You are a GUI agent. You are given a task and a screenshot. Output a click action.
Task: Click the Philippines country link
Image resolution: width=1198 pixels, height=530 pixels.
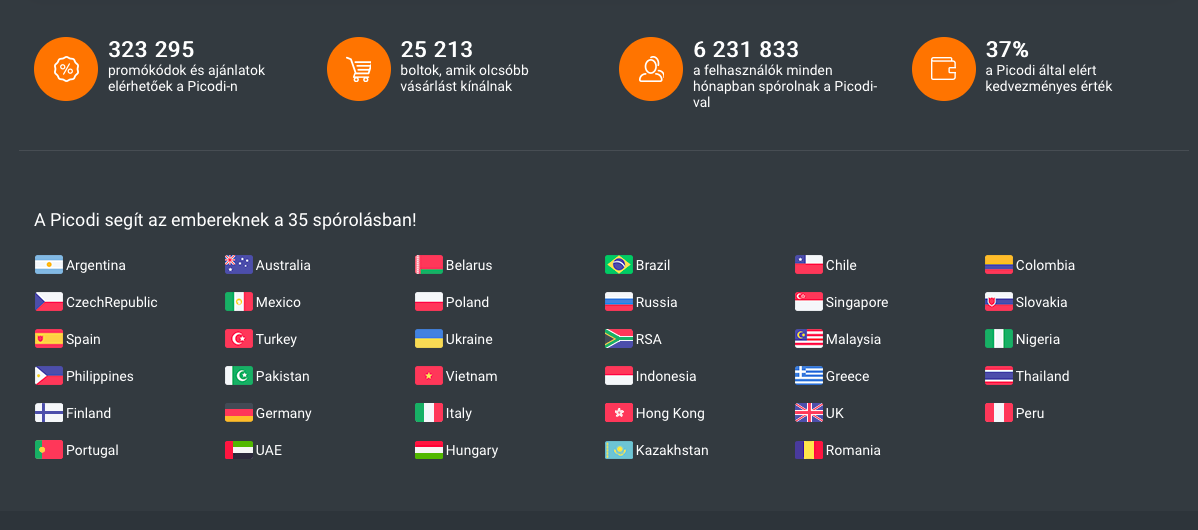(99, 376)
